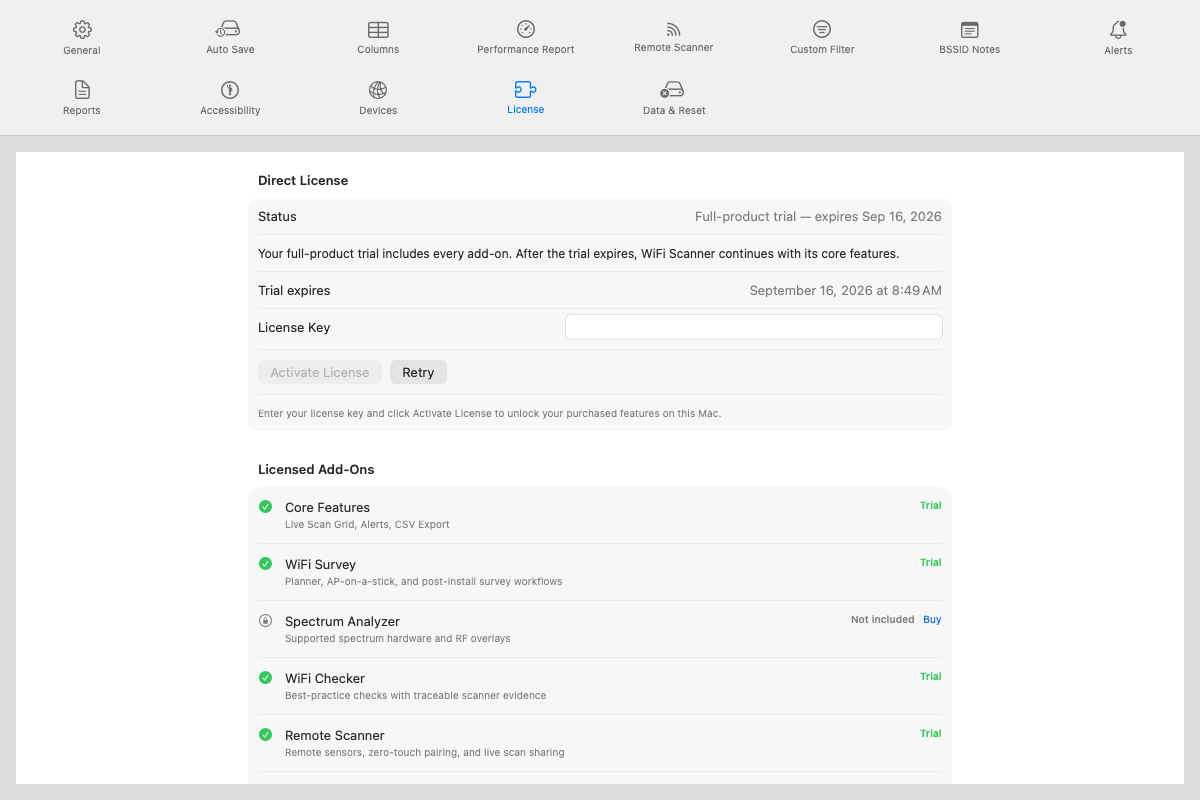
Task: Click the green check beside Core Features
Action: point(265,507)
